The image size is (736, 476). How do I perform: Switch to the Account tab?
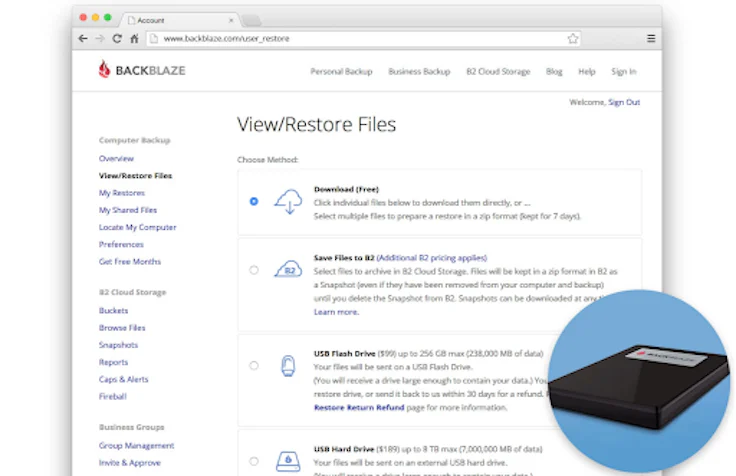181,20
